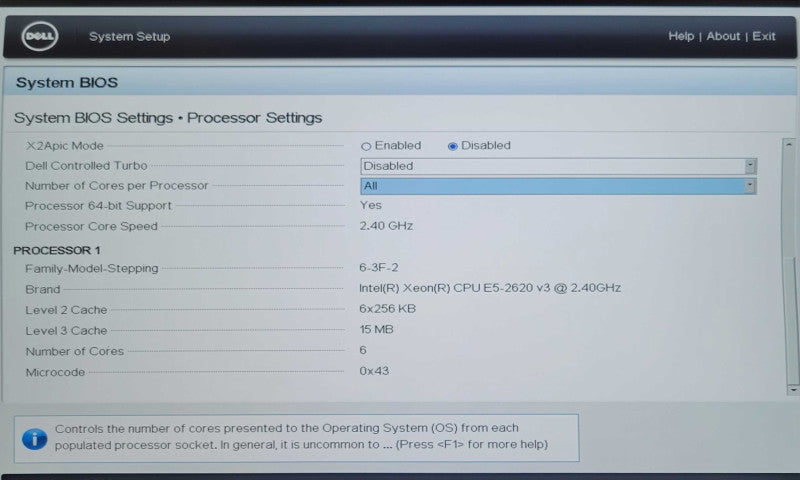The image size is (800, 480).
Task: Click the Yes value for 64-bit support
Action: tap(371, 205)
